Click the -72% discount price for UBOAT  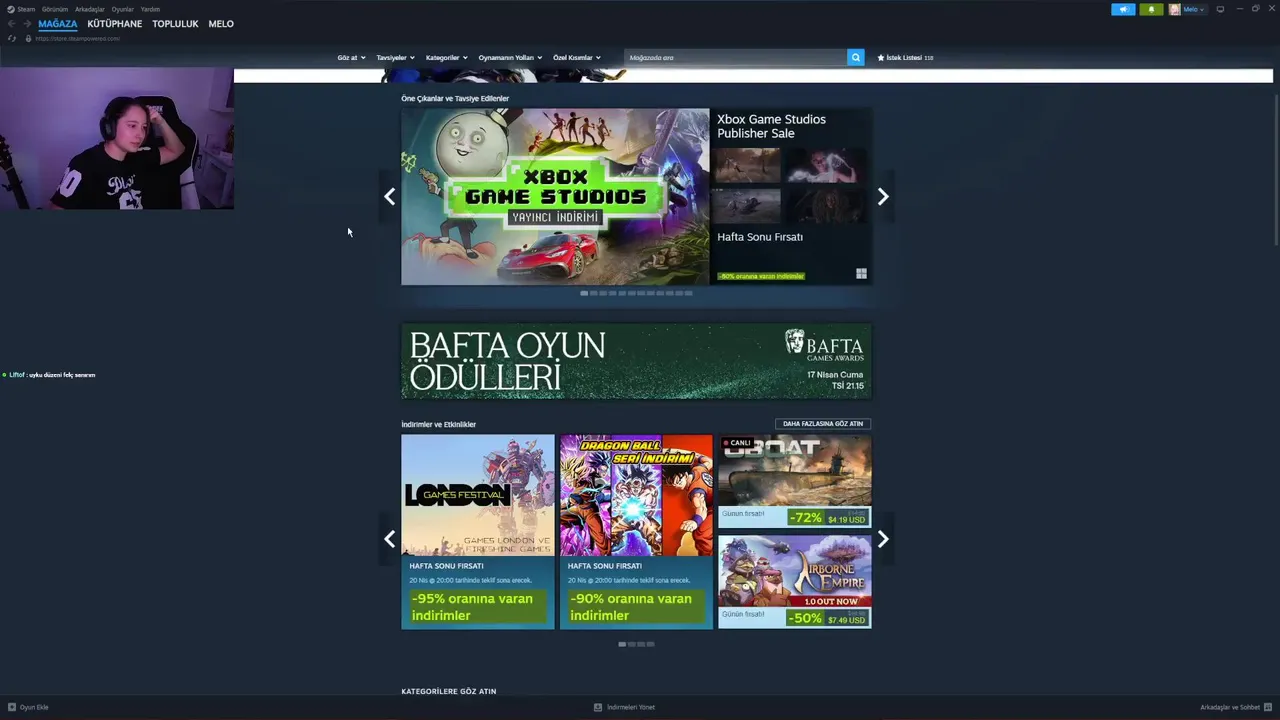coord(828,518)
